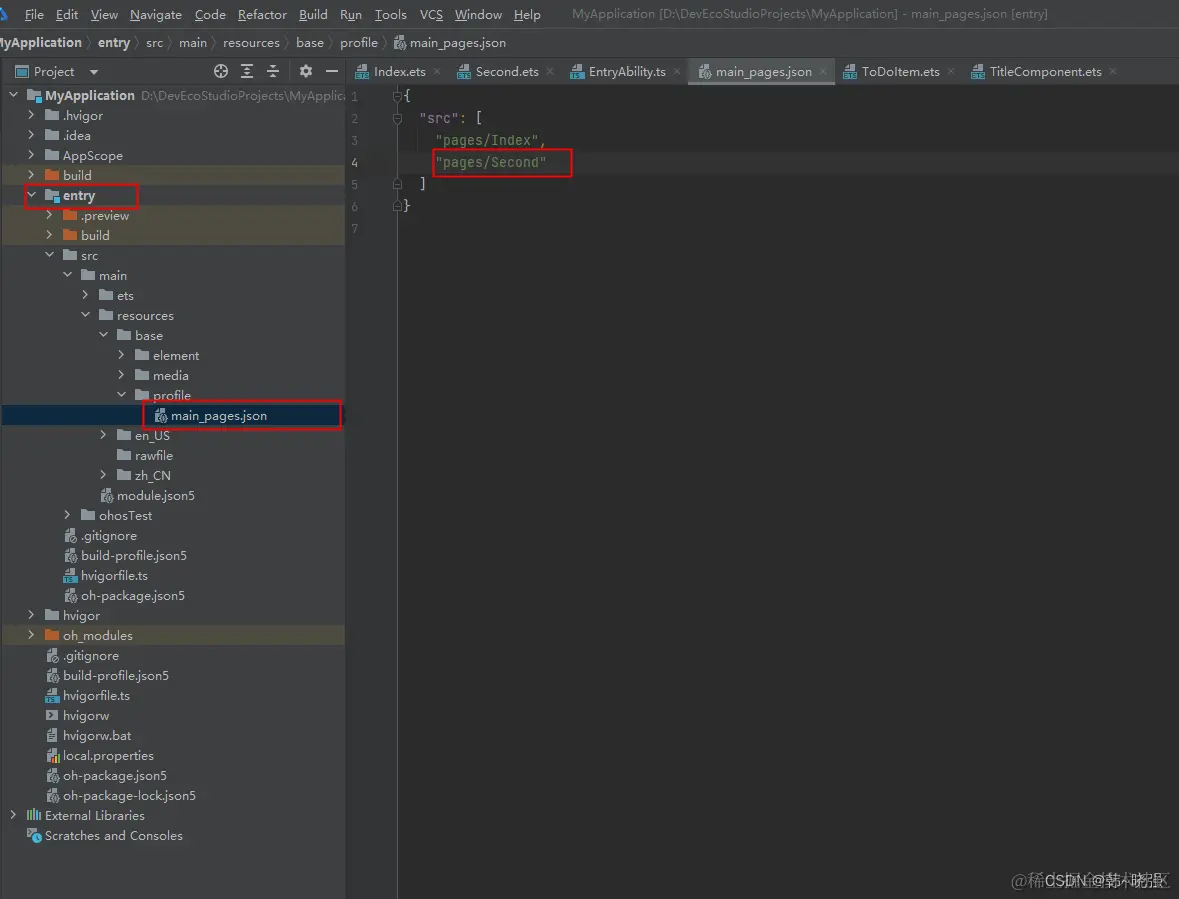
Task: Click the entry breadcrumb in navigation bar
Action: (x=114, y=43)
